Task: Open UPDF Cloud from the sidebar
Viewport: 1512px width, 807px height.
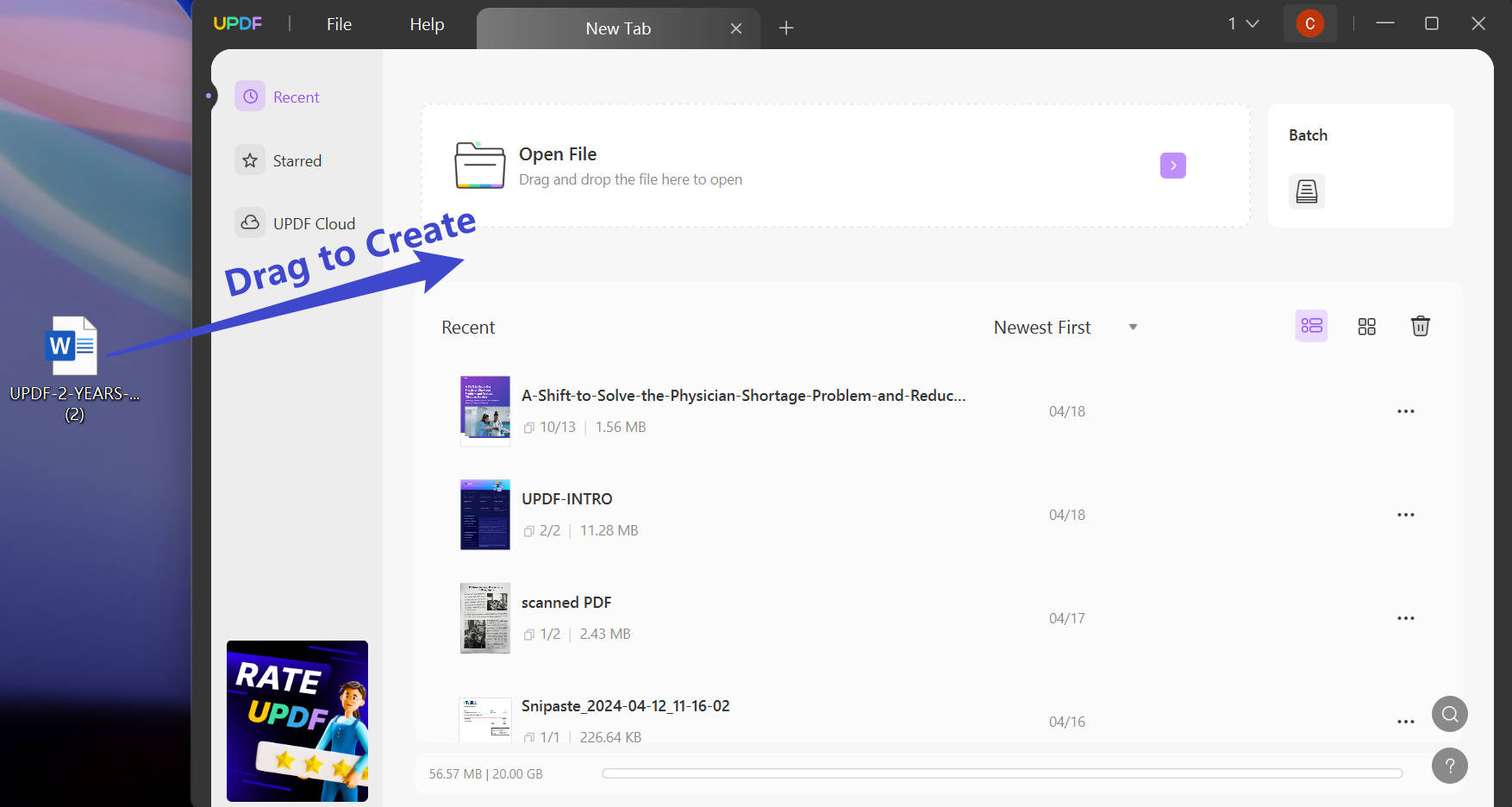Action: 314,222
